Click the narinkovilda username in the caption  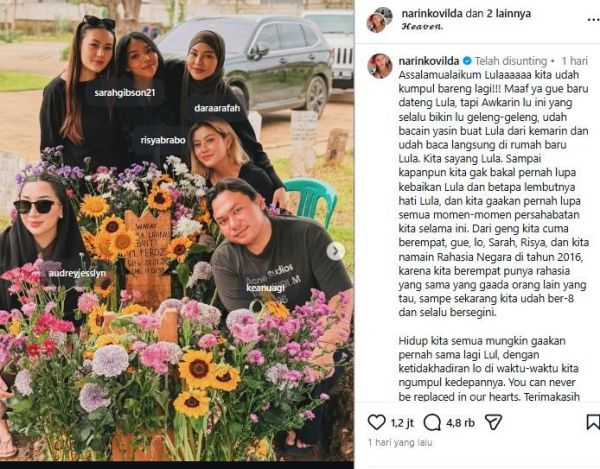tap(429, 61)
